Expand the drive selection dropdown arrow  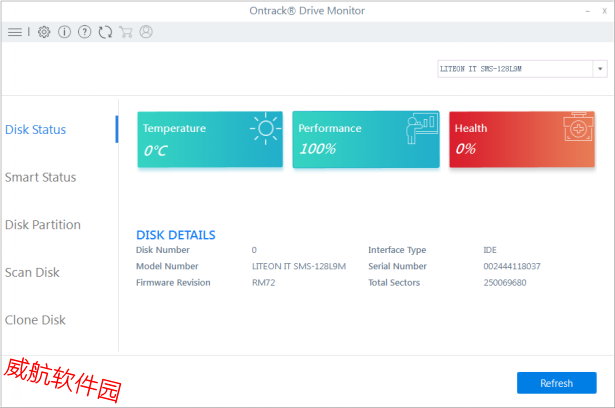tap(600, 69)
